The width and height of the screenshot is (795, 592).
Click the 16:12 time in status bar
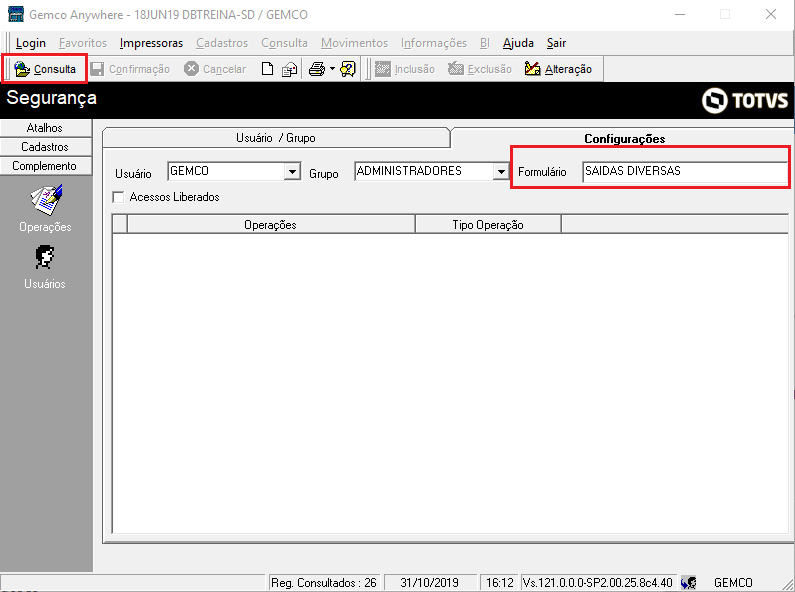pos(499,582)
